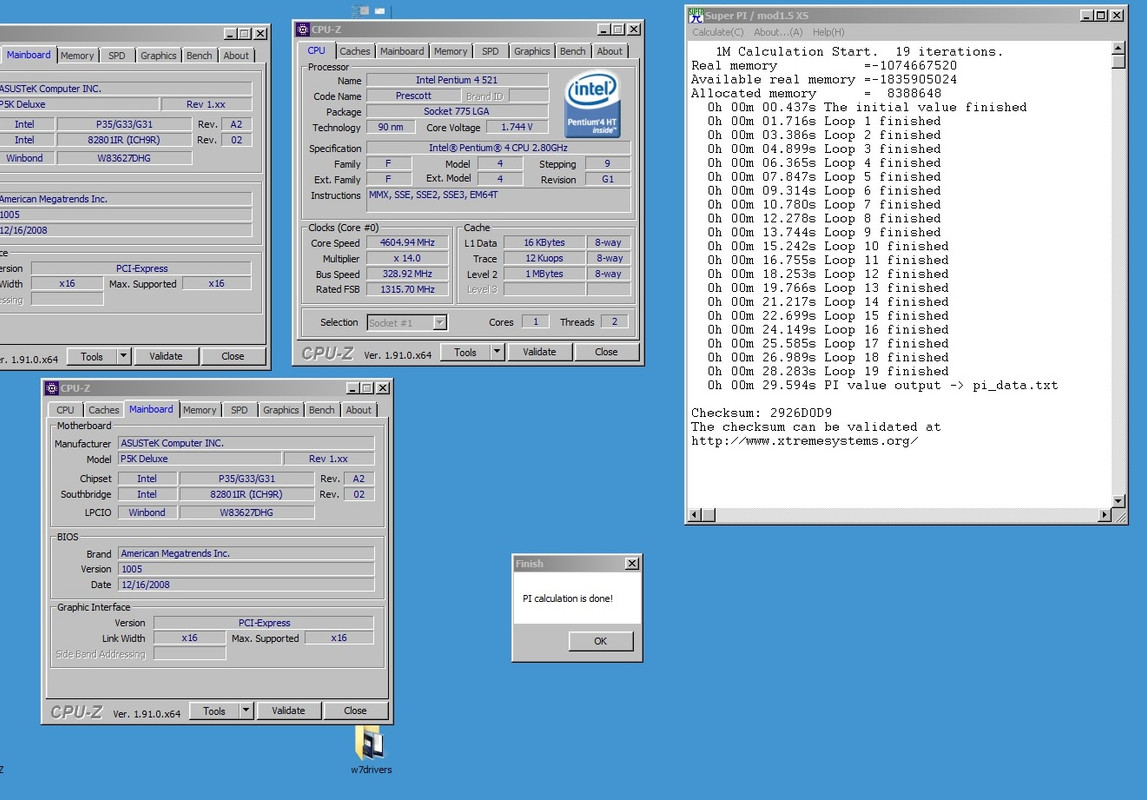Click BIOS date 12/16/2008 in bottom CPU-Z
This screenshot has height=800, width=1147.
246,584
